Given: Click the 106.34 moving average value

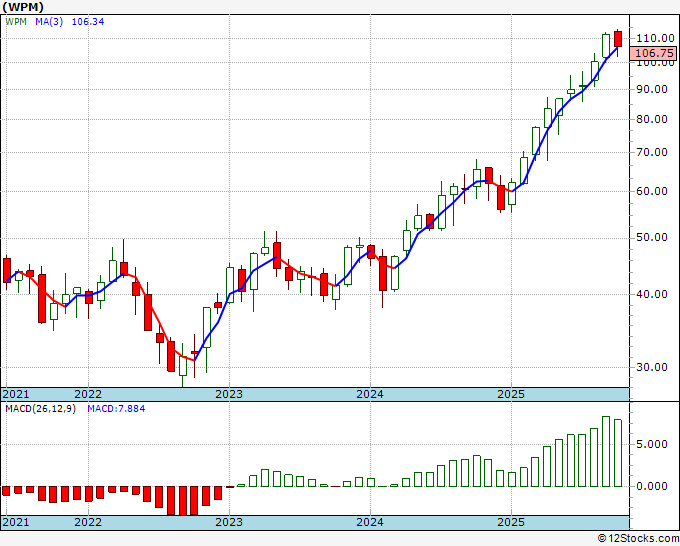Looking at the screenshot, I should [x=88, y=22].
